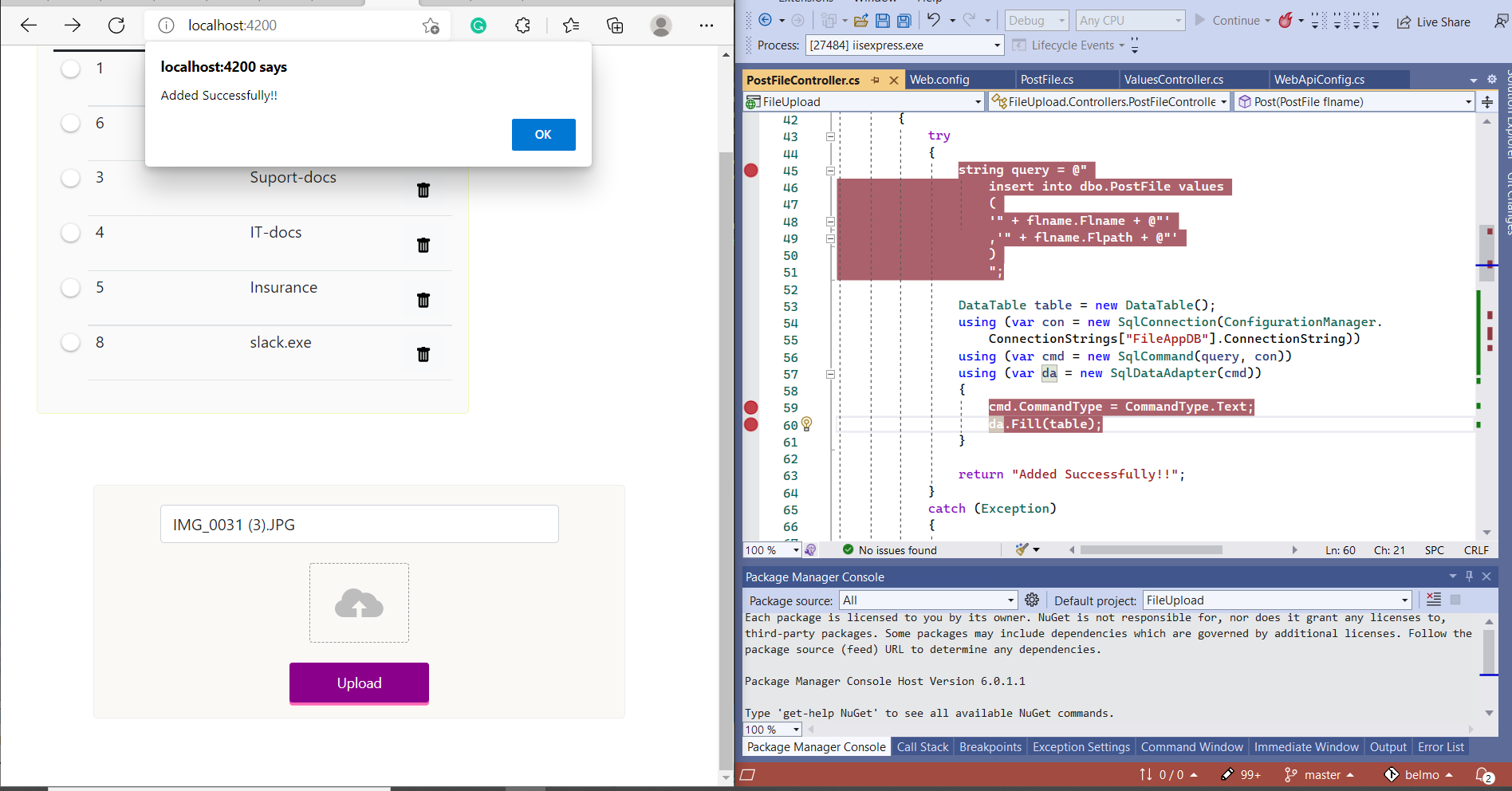Open Default project FileUpload dropdown
Viewport: 1512px width, 791px height.
1278,600
